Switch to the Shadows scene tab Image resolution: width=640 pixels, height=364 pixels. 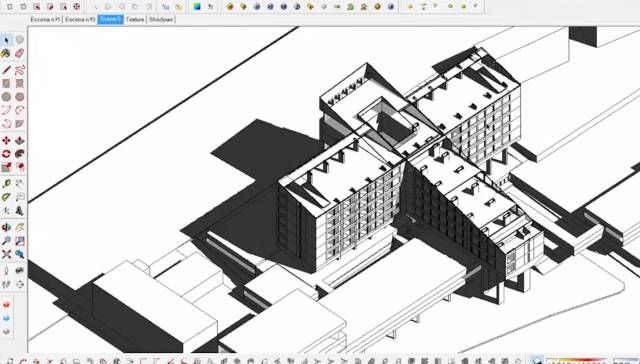click(161, 20)
